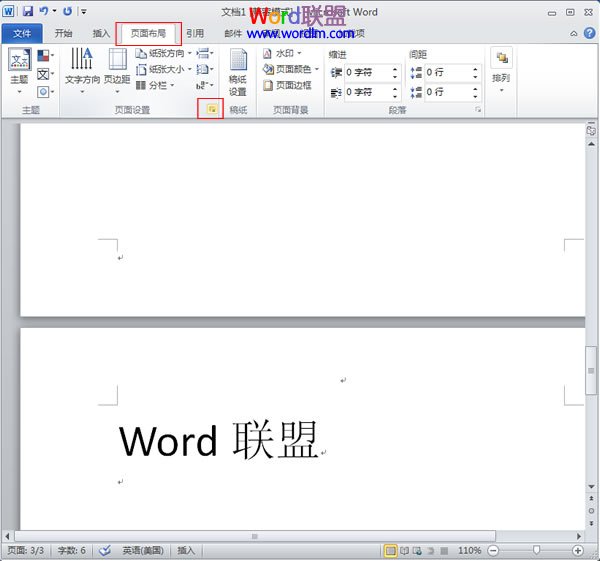Select the 页面布局 (Page Layout) tab

(x=148, y=34)
